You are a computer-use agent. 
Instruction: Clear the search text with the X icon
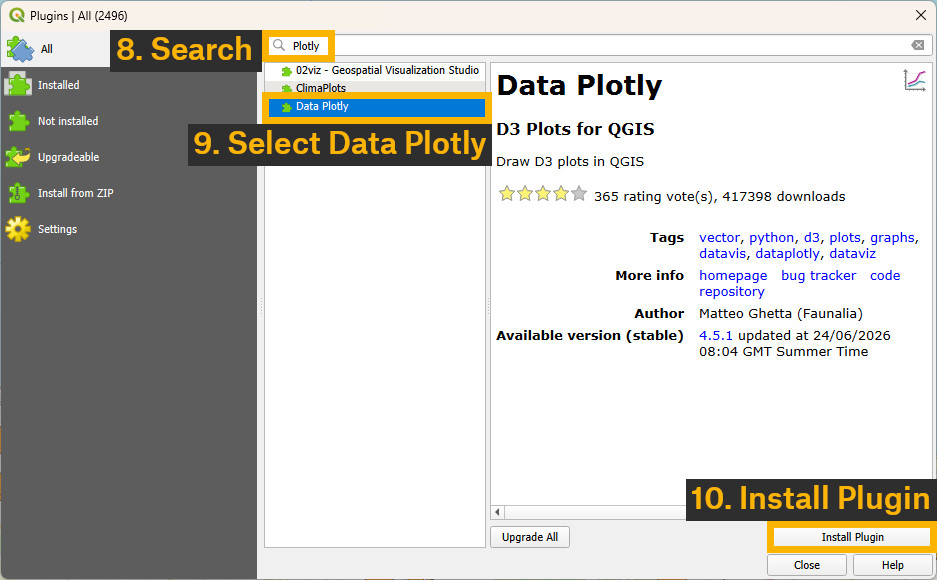(918, 45)
